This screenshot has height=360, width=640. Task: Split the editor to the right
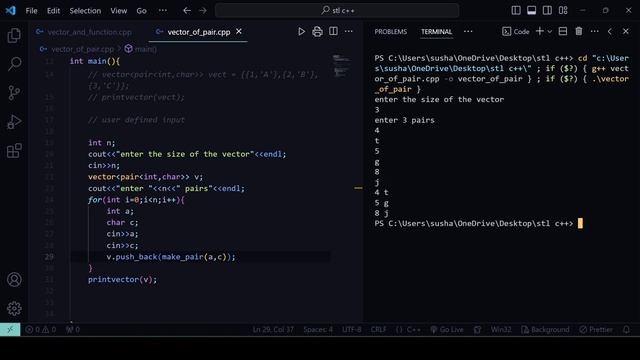click(x=333, y=31)
